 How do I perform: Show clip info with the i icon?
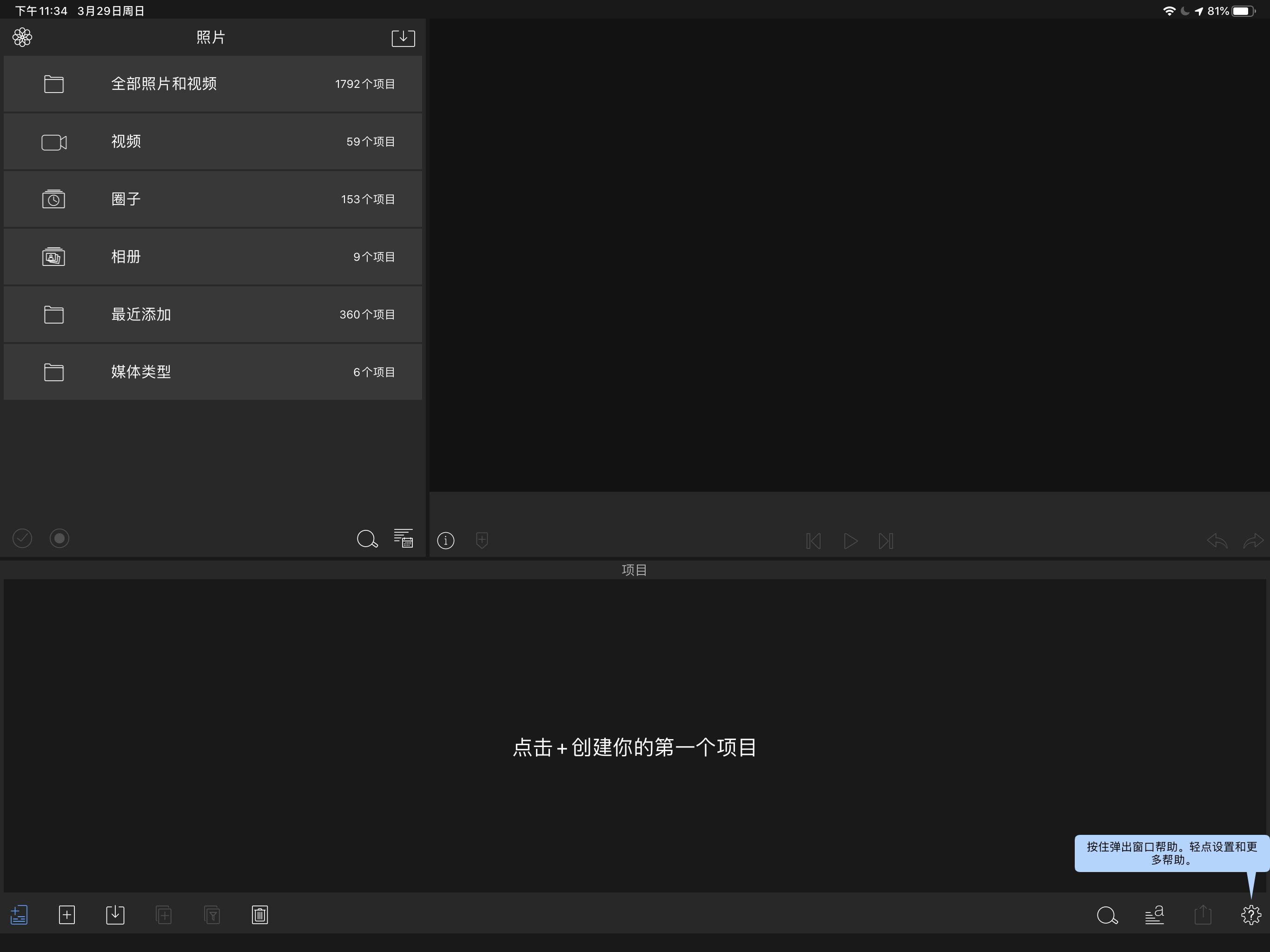tap(445, 540)
